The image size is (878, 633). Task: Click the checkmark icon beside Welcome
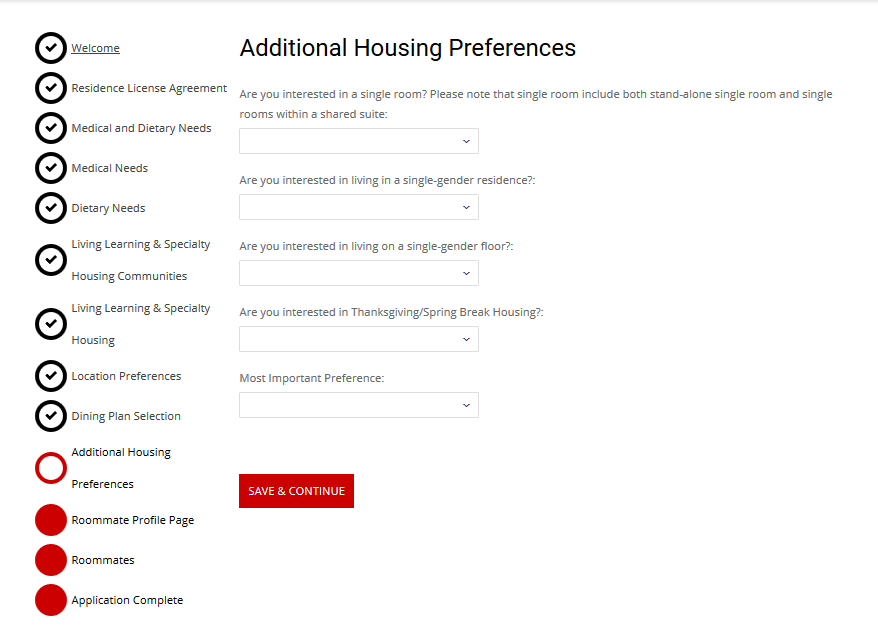click(x=51, y=48)
